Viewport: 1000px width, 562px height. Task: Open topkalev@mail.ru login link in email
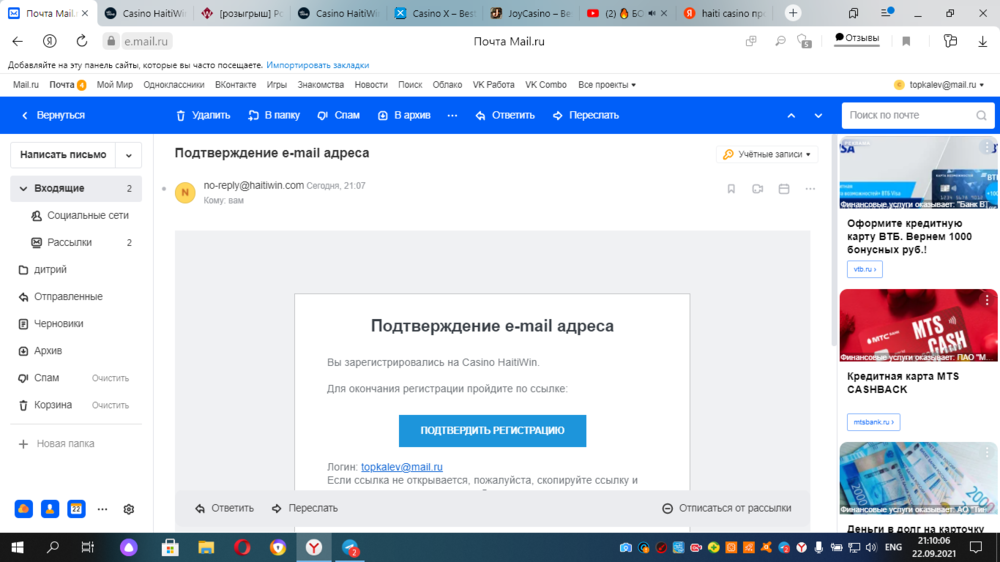[402, 467]
